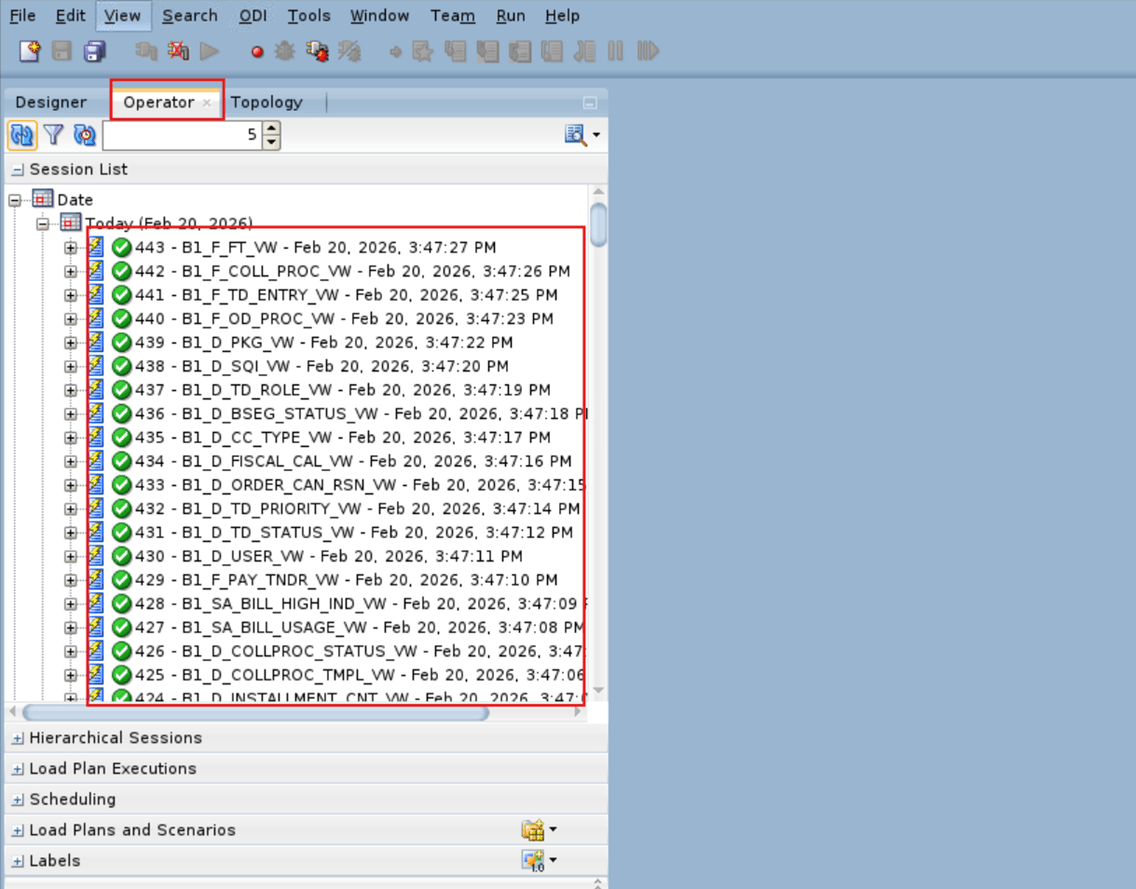Collapse the Date tree node
The width and height of the screenshot is (1136, 889).
tap(14, 200)
